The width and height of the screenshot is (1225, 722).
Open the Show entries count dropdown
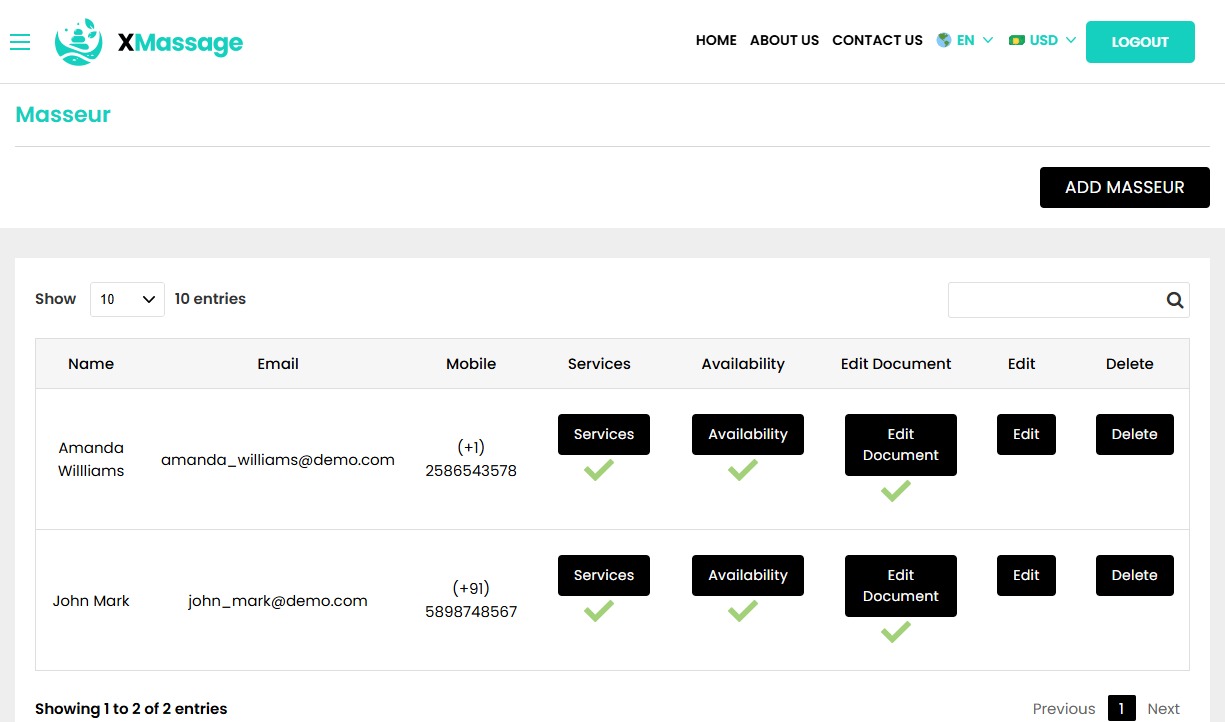click(127, 299)
